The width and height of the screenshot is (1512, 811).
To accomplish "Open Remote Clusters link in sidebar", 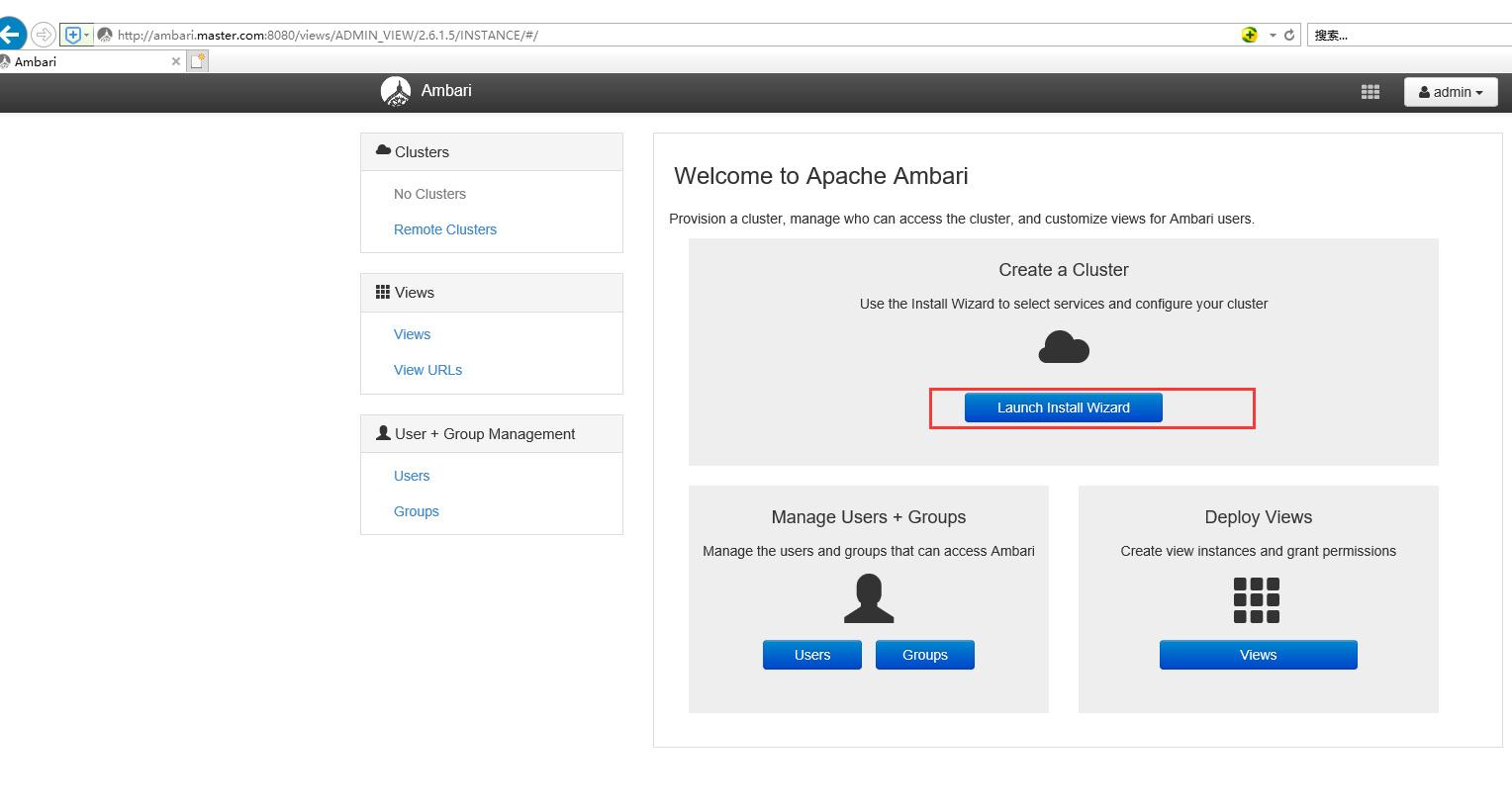I will tap(445, 229).
